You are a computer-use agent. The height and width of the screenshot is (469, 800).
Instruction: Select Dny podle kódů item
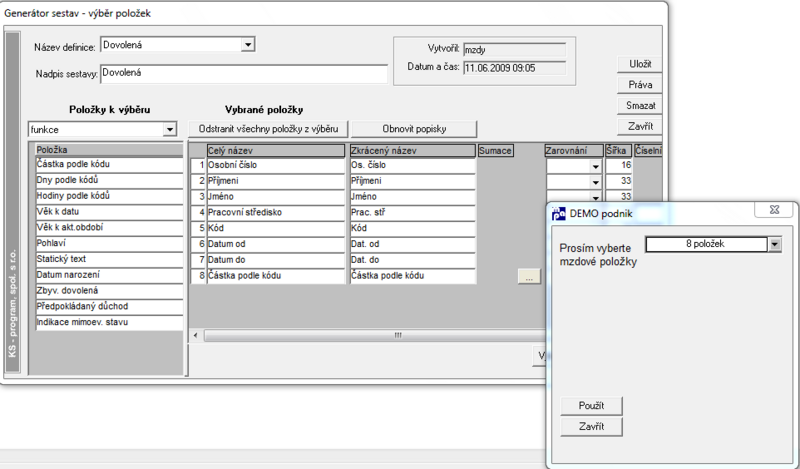pos(109,180)
